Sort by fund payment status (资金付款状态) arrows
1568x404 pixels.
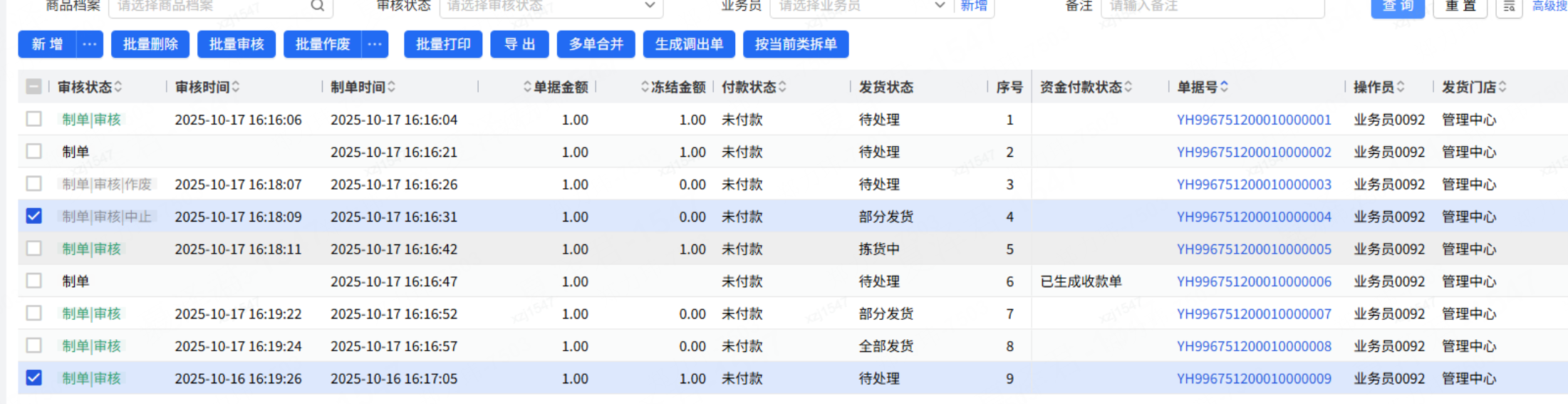1128,87
